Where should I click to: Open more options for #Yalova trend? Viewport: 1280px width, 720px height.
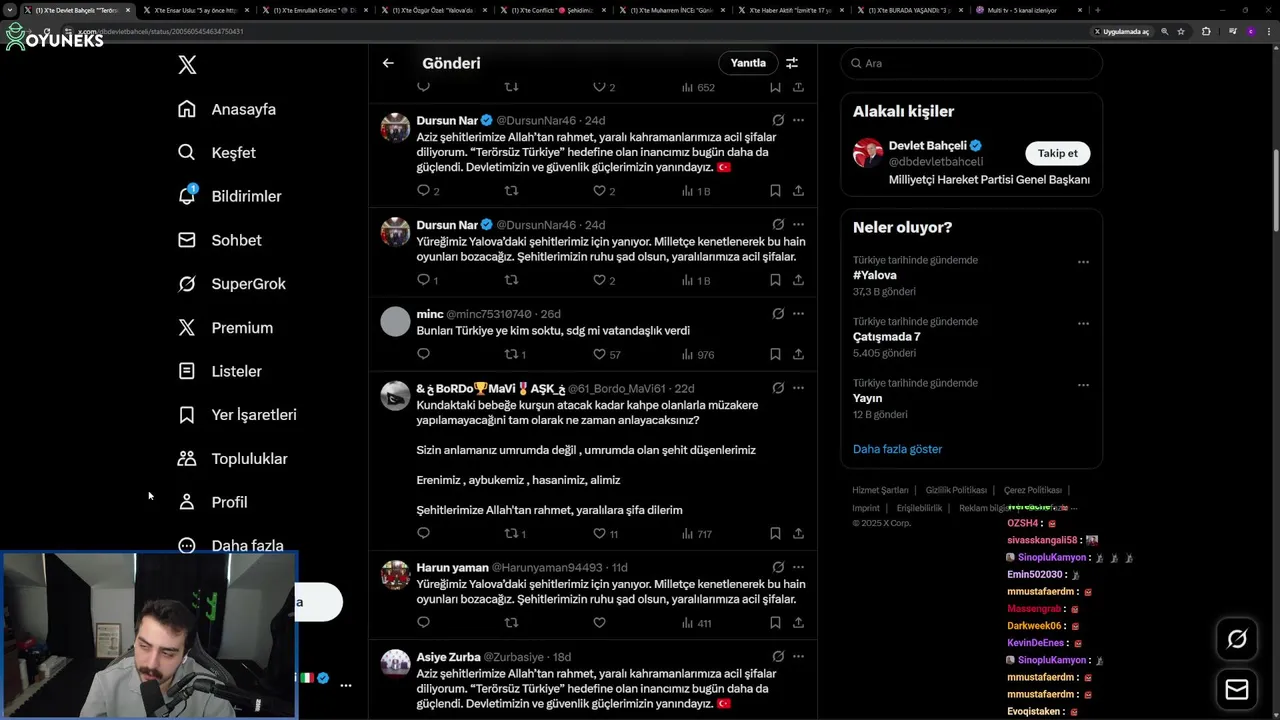(x=1083, y=262)
